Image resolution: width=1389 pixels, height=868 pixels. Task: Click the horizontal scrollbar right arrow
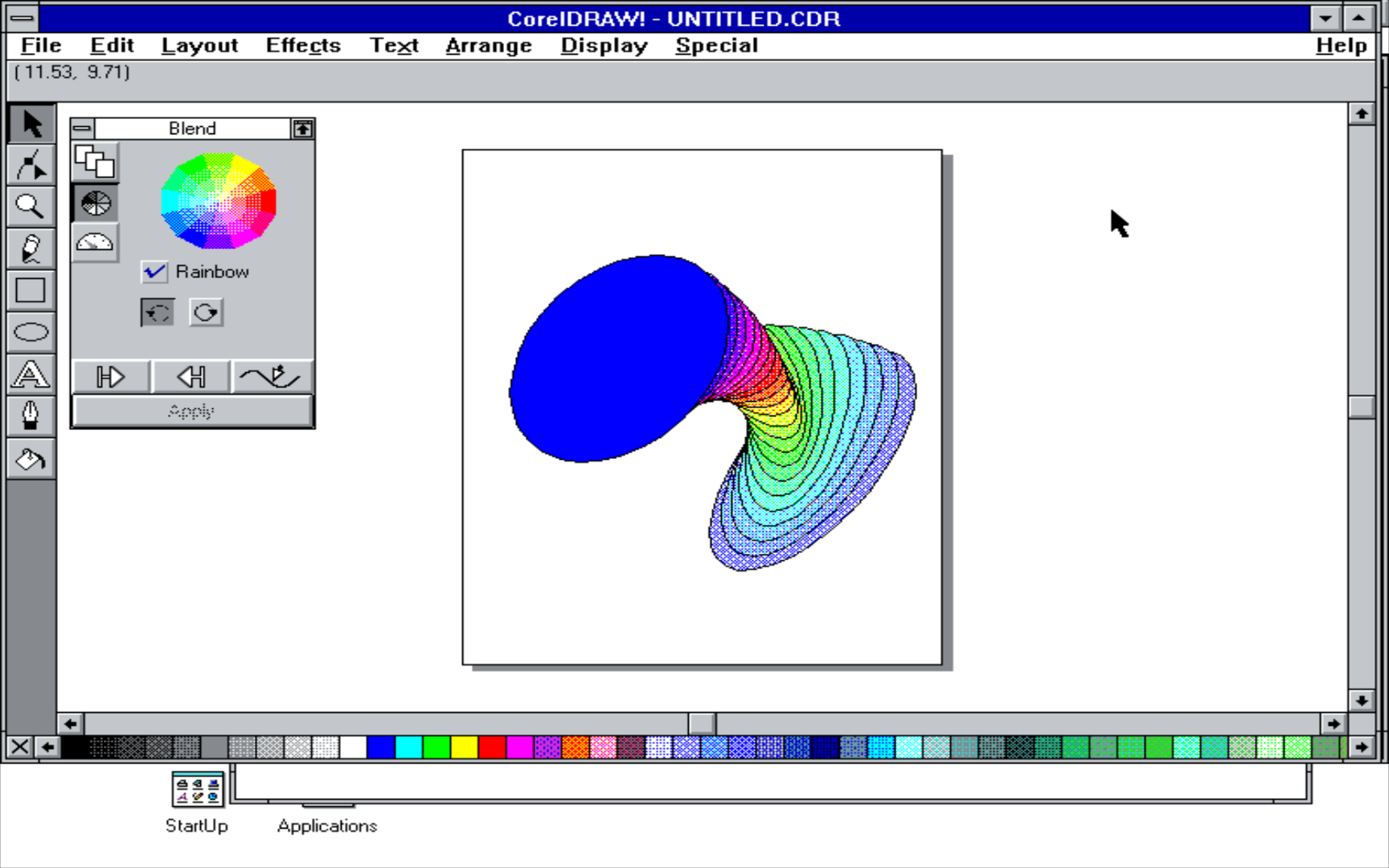click(1334, 723)
